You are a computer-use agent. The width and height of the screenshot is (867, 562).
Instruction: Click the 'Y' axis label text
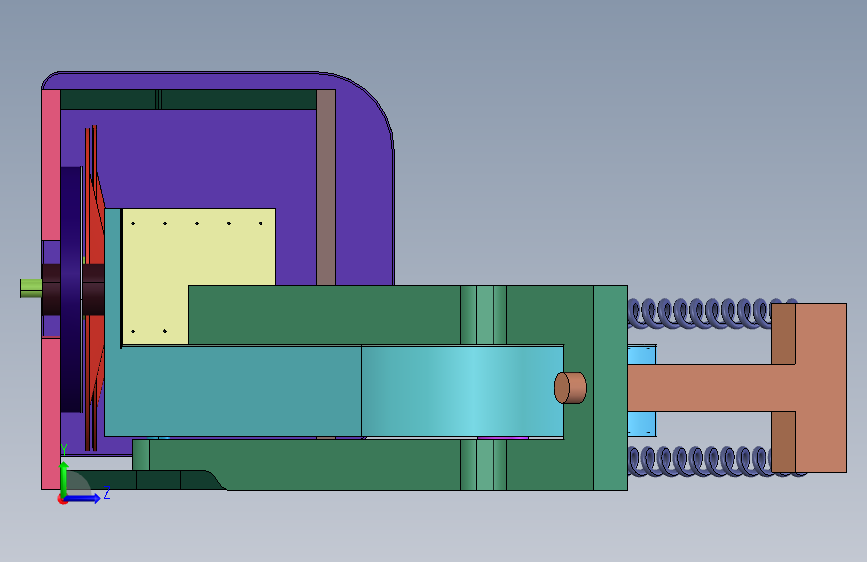pos(64,450)
